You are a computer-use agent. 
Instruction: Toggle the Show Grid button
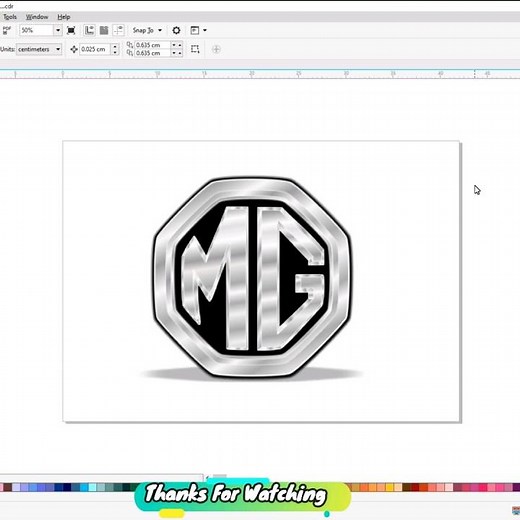104,30
